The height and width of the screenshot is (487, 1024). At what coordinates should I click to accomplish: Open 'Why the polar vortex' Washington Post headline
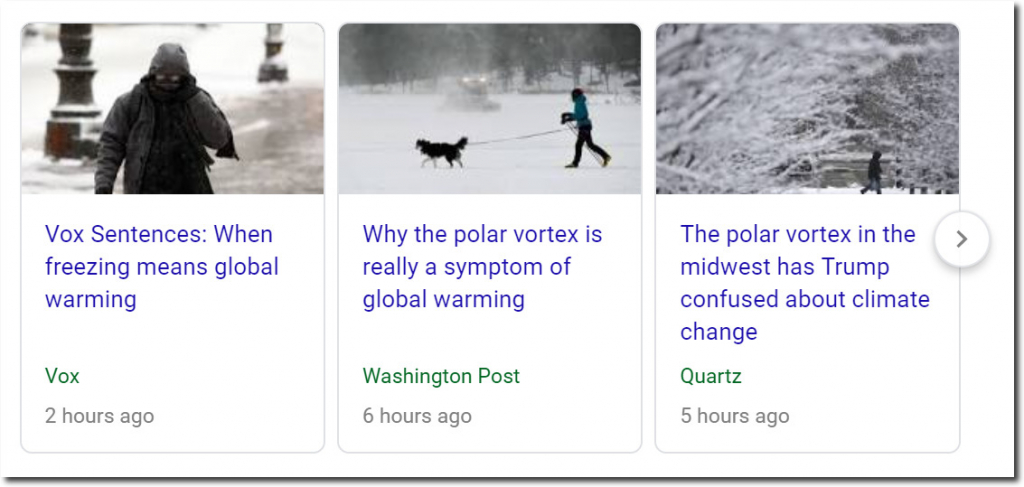pyautogui.click(x=482, y=266)
